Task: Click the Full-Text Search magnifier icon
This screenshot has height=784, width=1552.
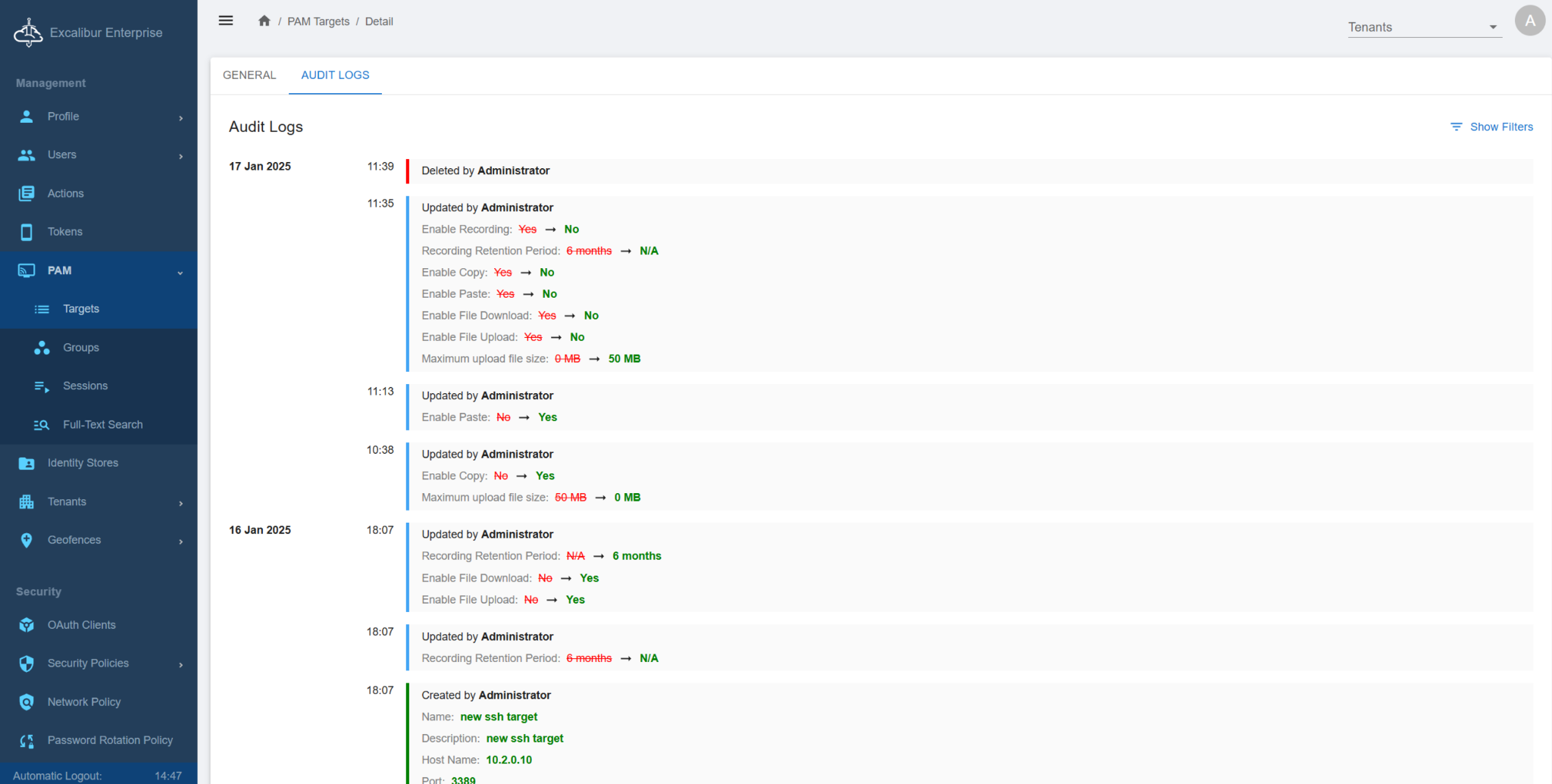Action: (42, 425)
